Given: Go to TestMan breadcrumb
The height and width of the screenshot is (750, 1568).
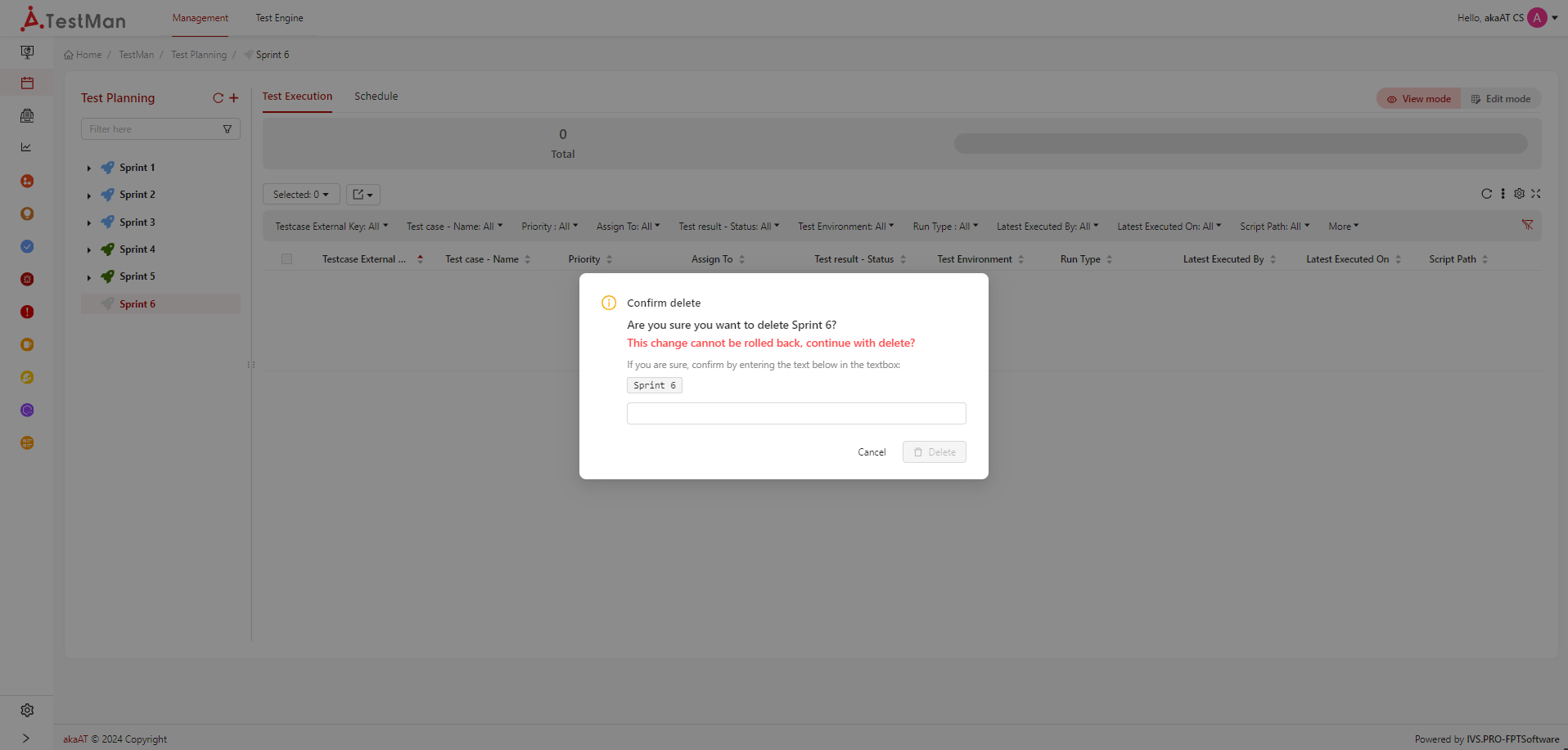Looking at the screenshot, I should click(x=136, y=55).
